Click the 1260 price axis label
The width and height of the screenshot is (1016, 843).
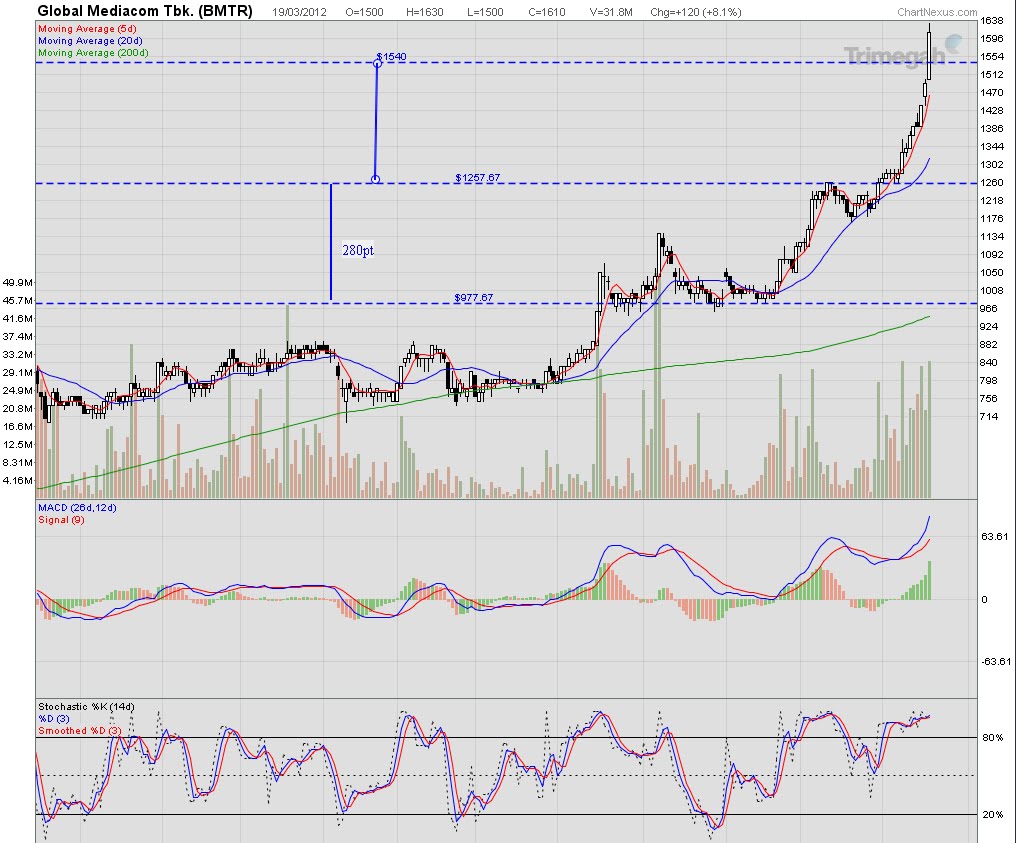tap(991, 183)
